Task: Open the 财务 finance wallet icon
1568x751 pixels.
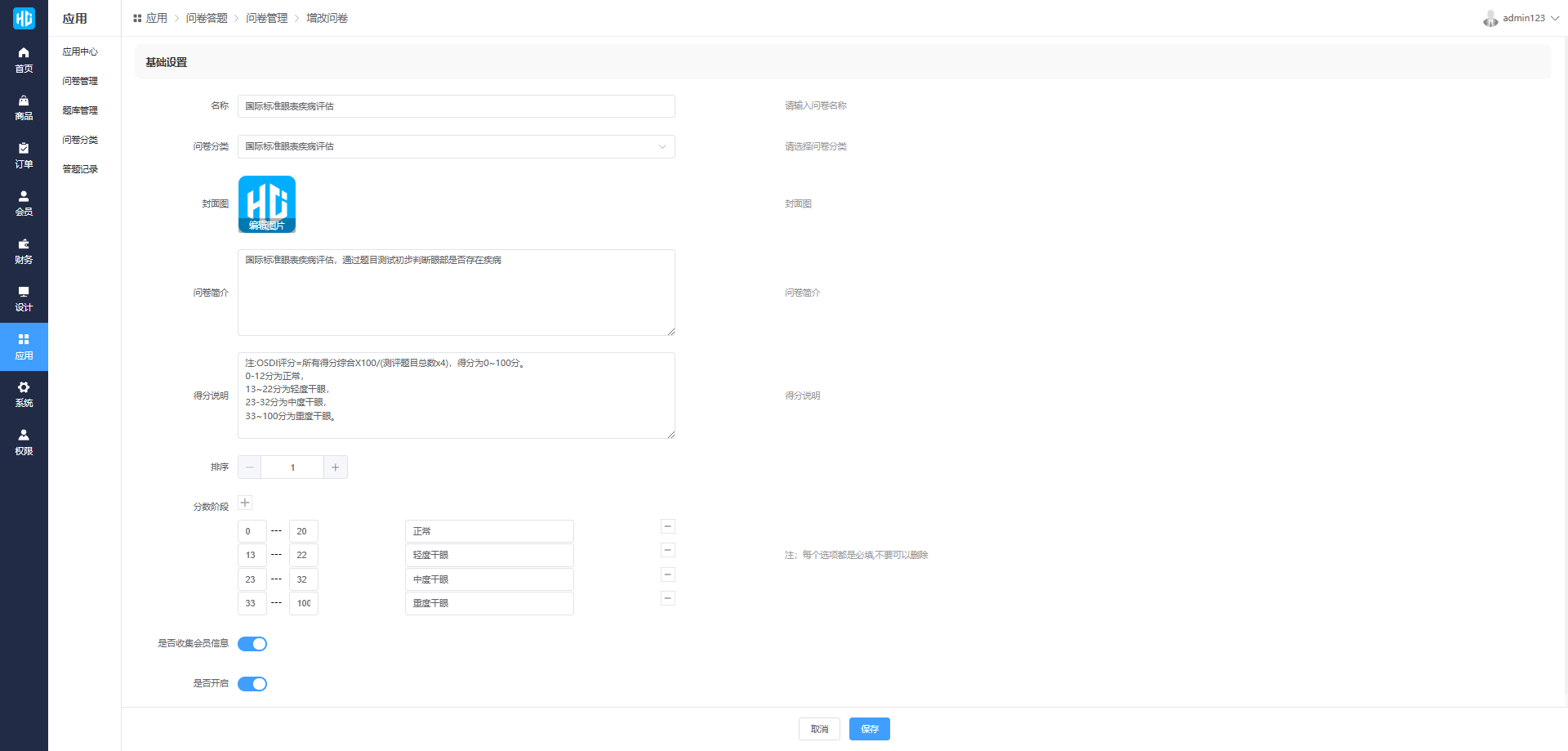Action: tap(24, 244)
